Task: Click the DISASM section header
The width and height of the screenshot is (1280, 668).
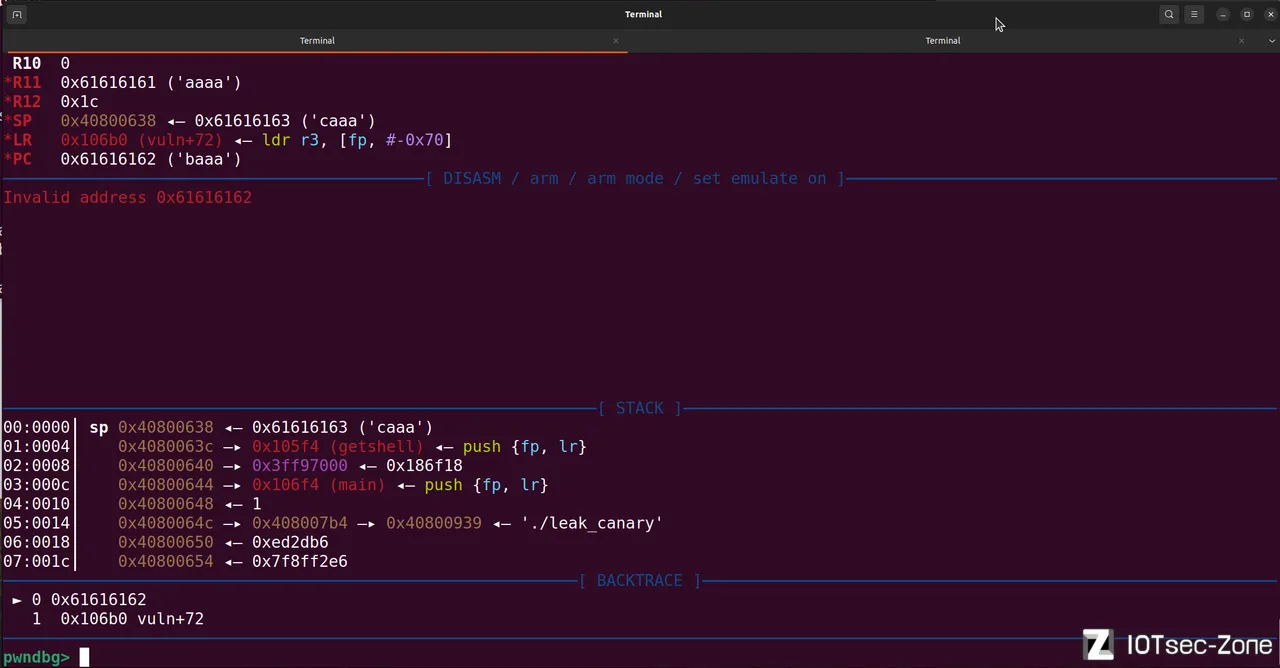Action: [636, 178]
